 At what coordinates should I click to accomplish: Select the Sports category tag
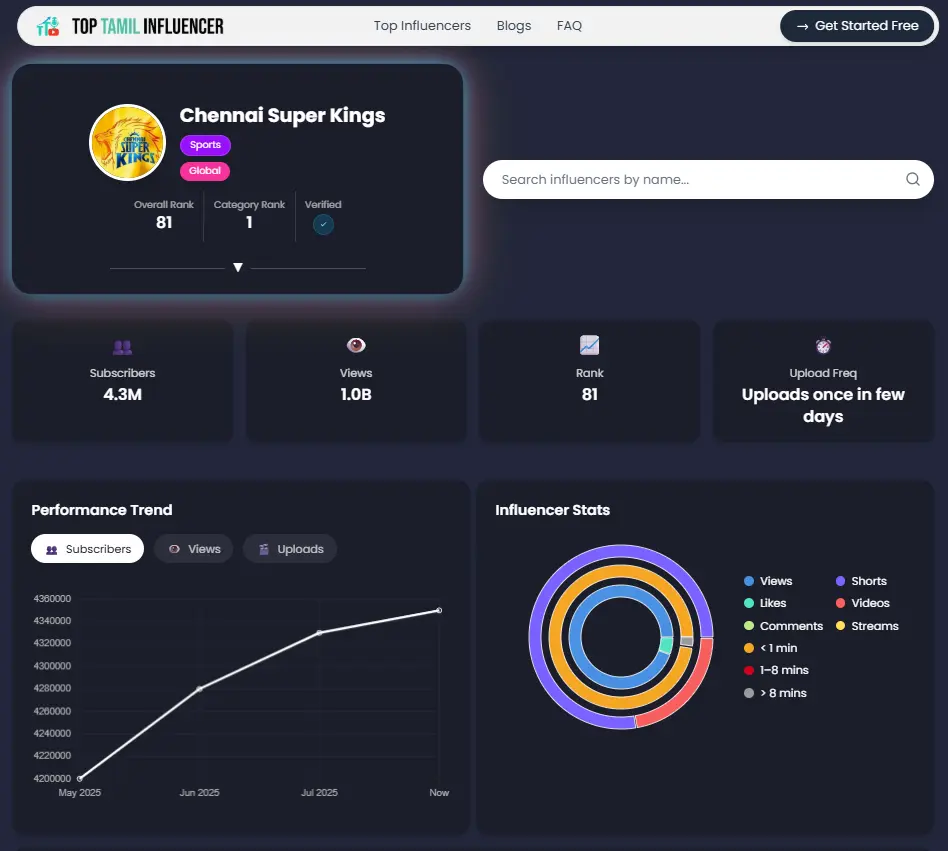click(x=205, y=144)
